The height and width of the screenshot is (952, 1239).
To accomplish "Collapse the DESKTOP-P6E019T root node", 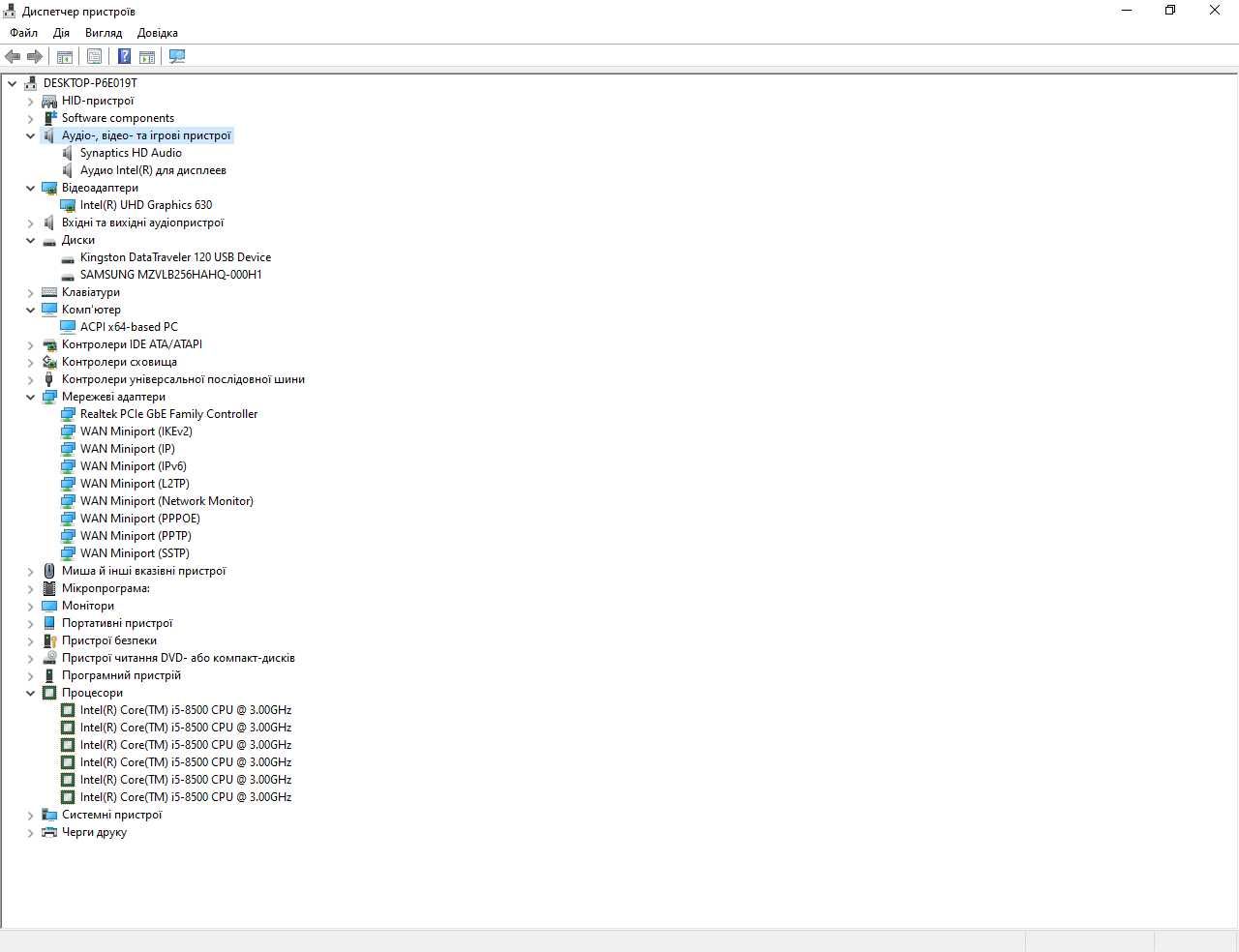I will tap(13, 83).
